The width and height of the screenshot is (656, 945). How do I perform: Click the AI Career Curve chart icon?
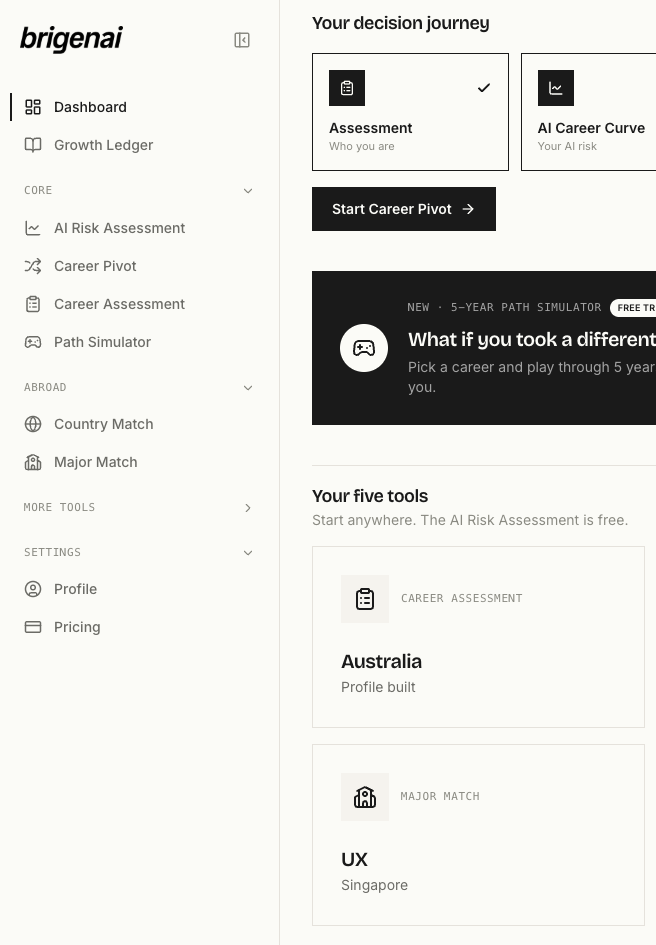555,88
